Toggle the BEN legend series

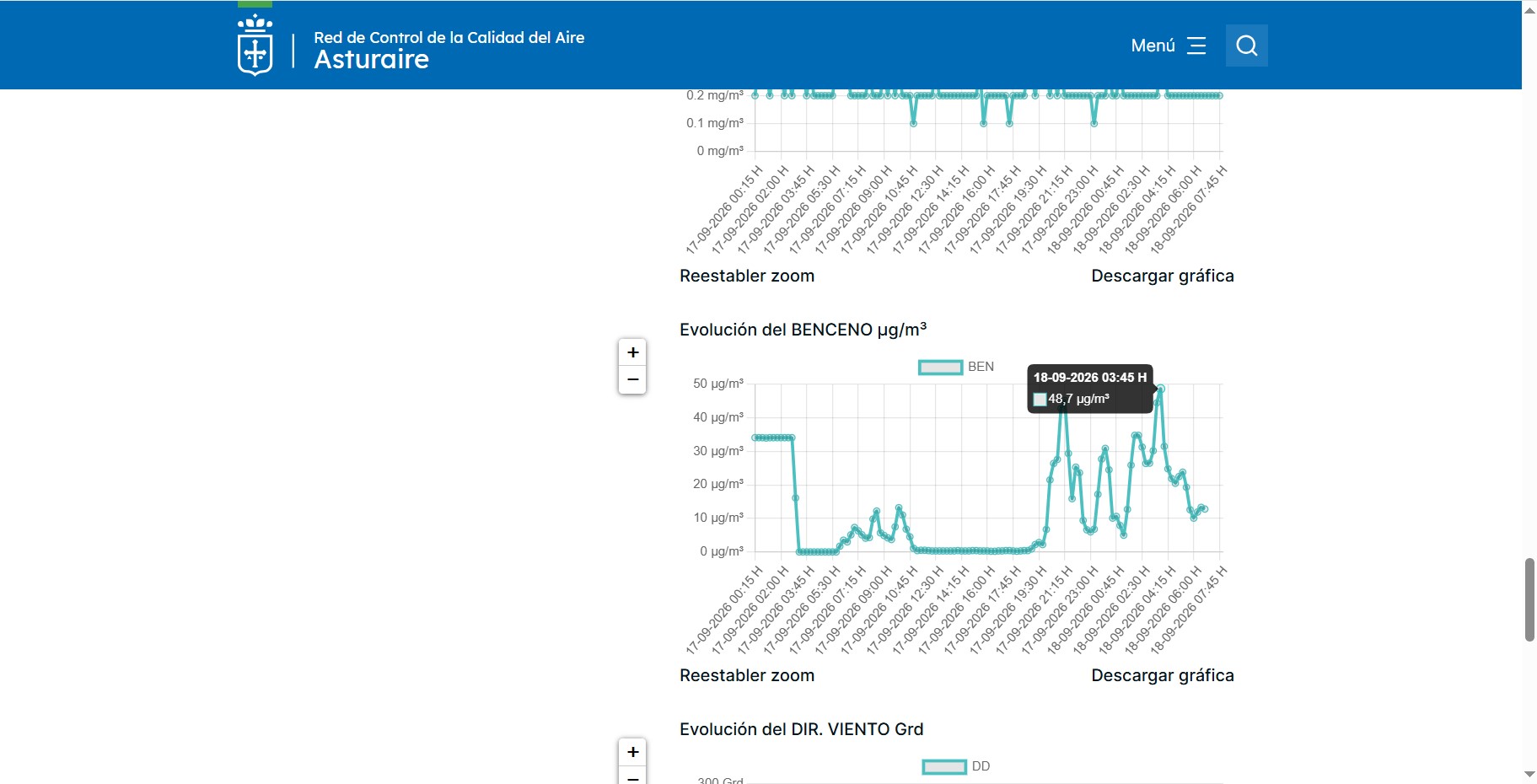[956, 367]
